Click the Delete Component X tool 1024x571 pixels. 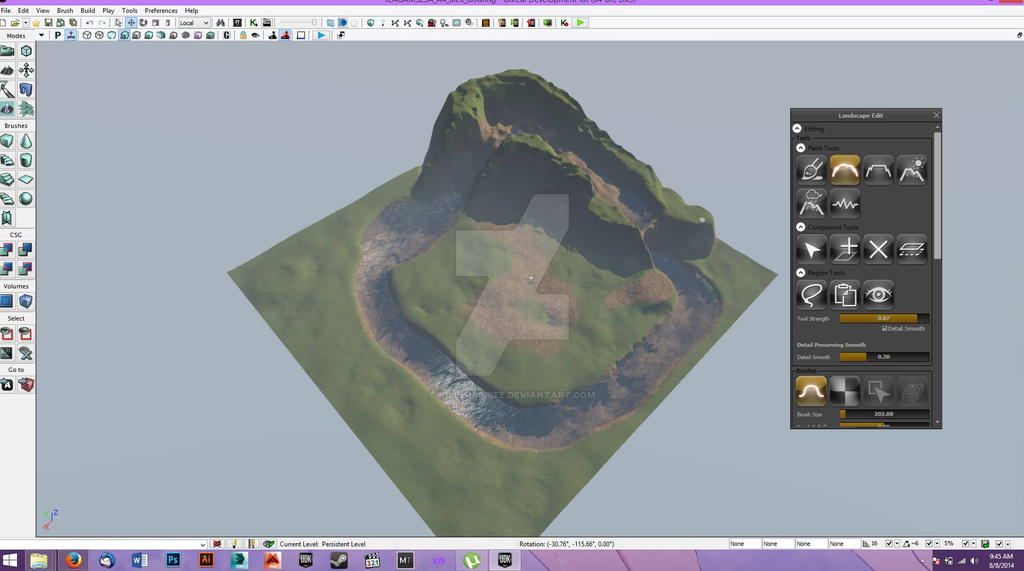[878, 249]
